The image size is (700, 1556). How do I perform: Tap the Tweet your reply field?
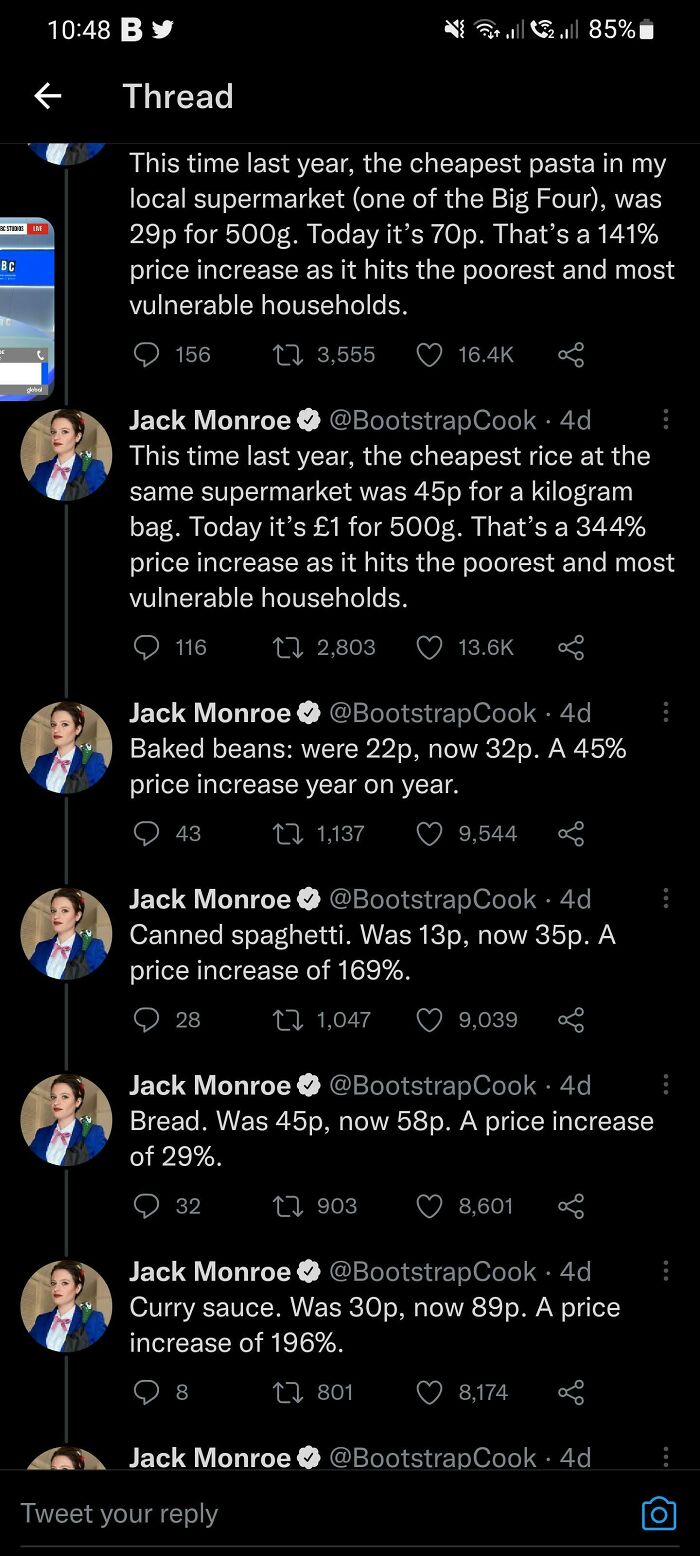point(300,1513)
